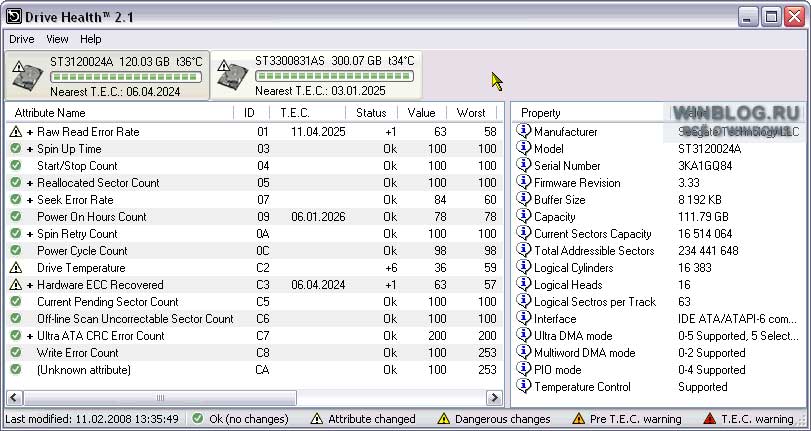
Task: Click the ST3300831AS health progress bar
Action: 335,76
